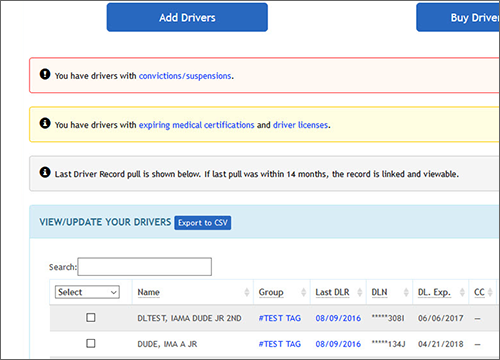Select driver name DUDE, IMA A JR

coord(167,344)
